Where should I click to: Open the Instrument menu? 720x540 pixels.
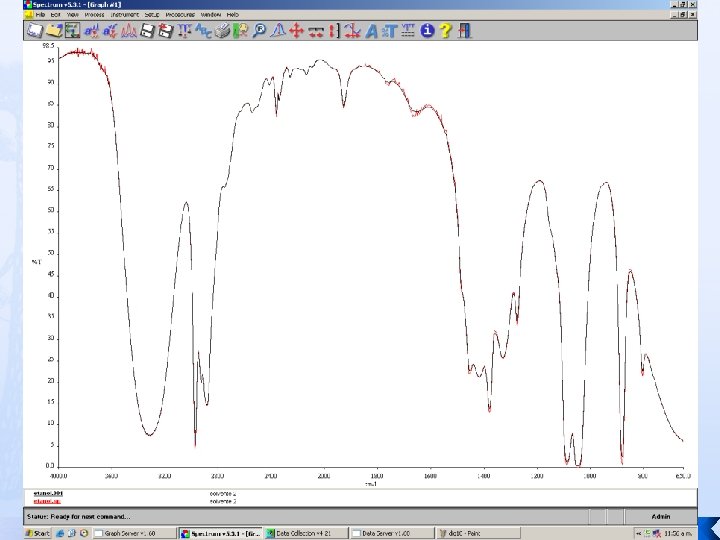point(124,15)
